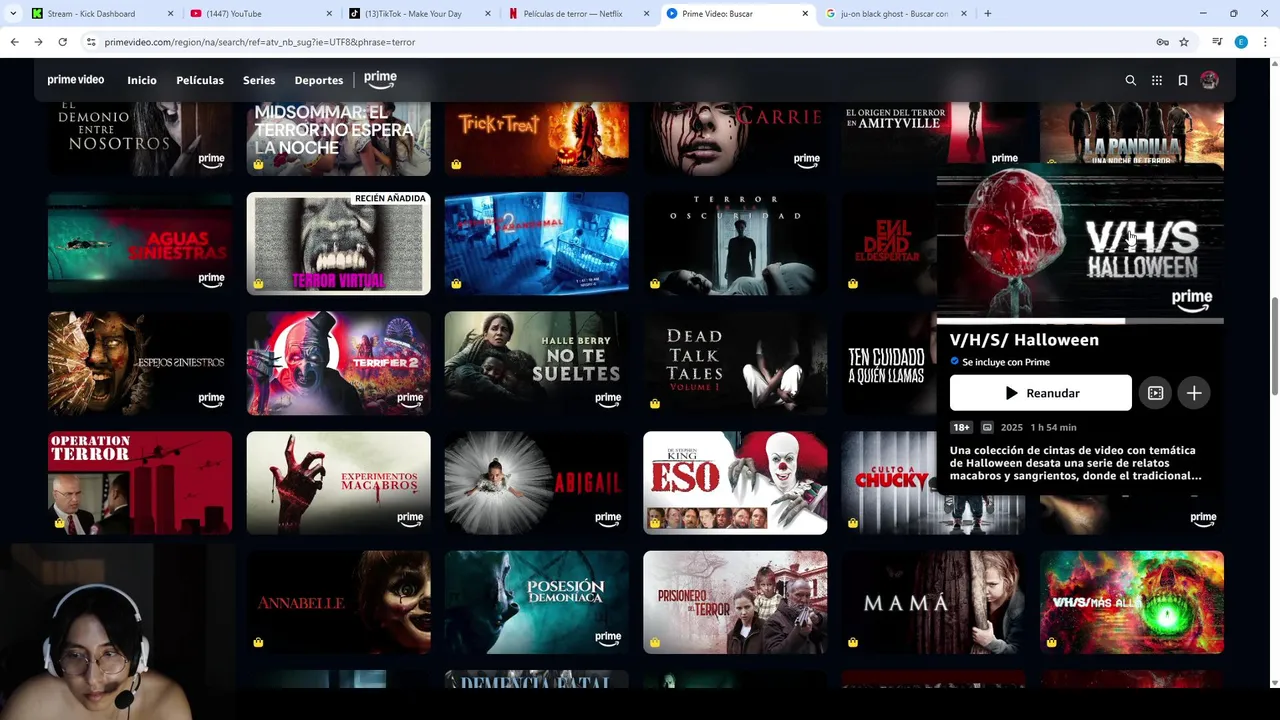Viewport: 1280px width, 720px height.
Task: Open the Stephen King ESO thumbnail
Action: click(x=735, y=483)
